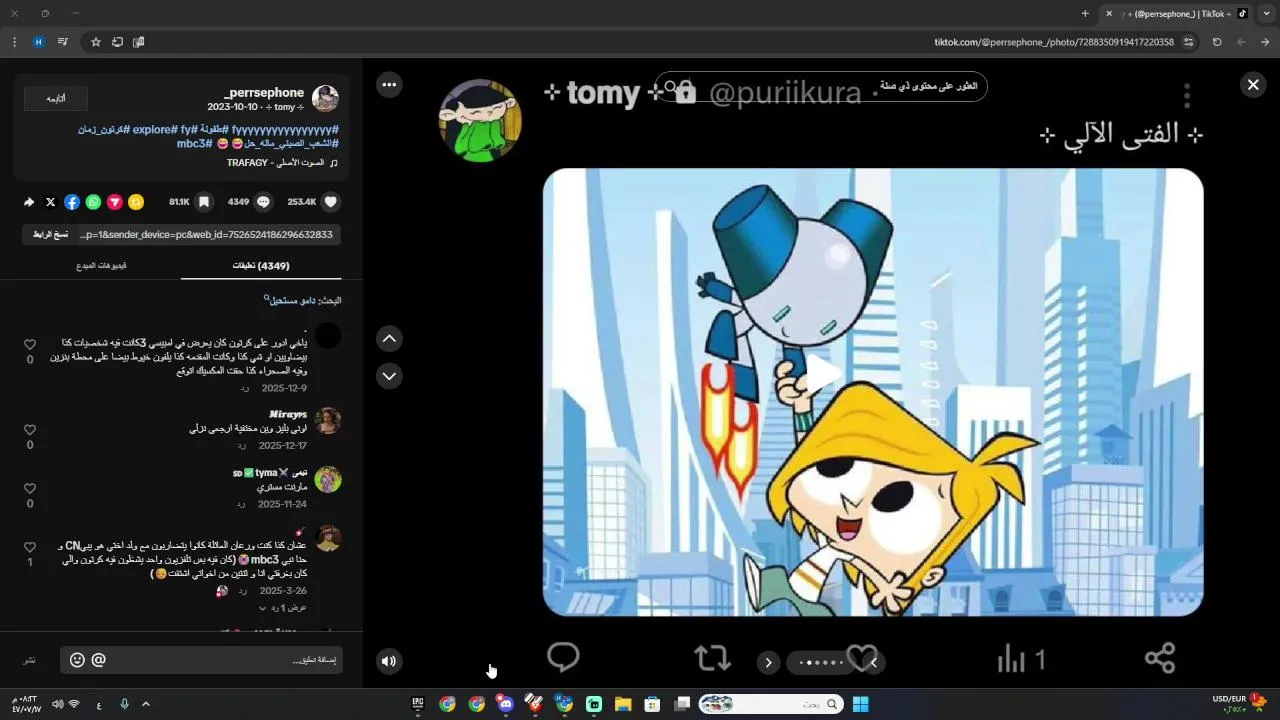The height and width of the screenshot is (720, 1280).
Task: Open the three-dot more options menu
Action: pos(389,85)
